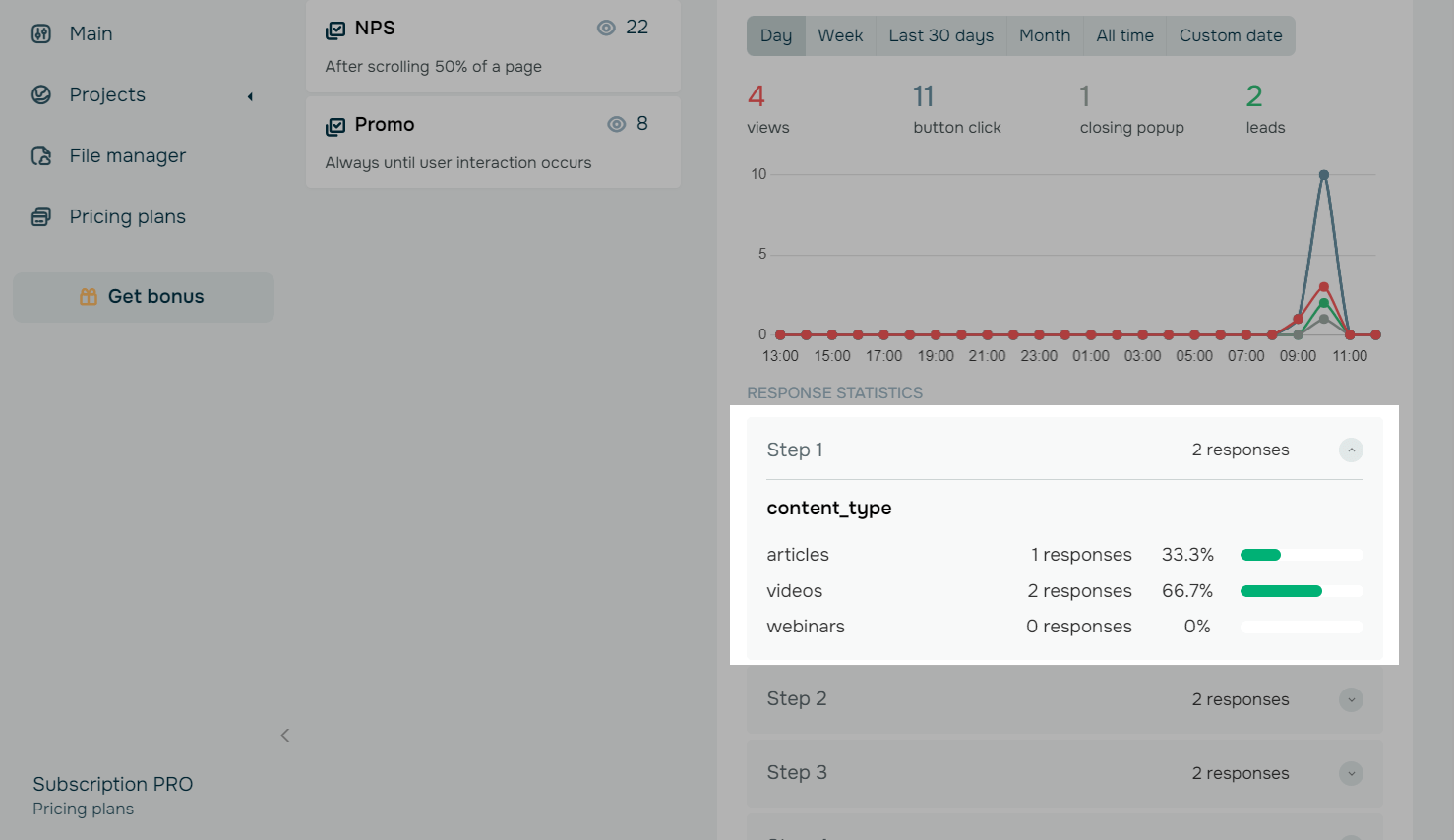Click the Get bonus button
This screenshot has height=840, width=1454.
(144, 297)
